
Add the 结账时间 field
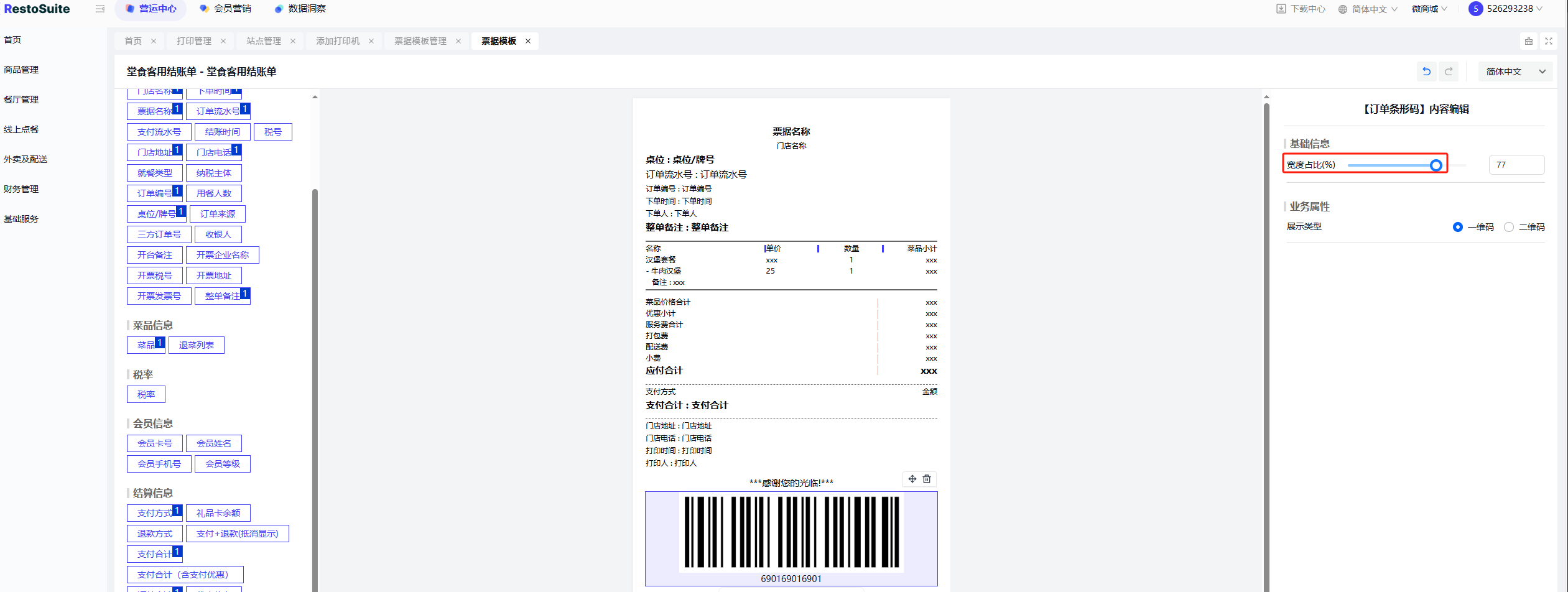point(223,132)
